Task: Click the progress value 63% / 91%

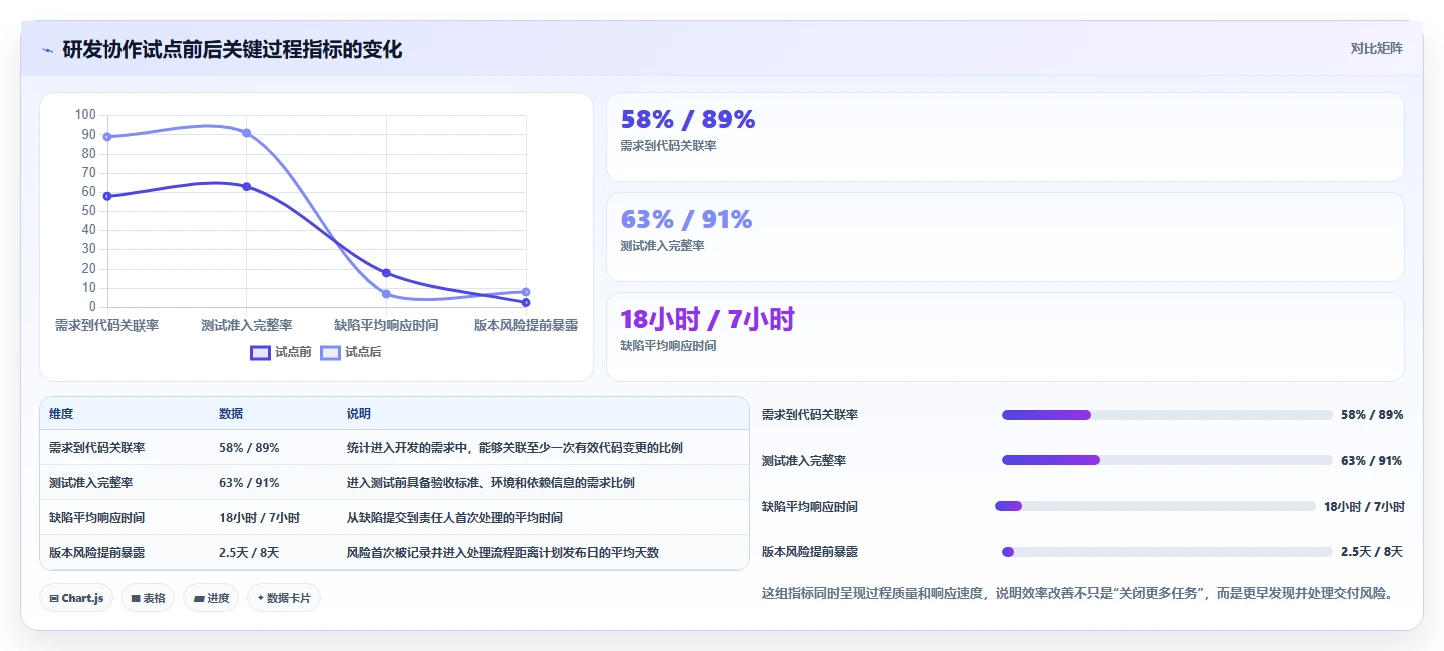Action: (1372, 461)
